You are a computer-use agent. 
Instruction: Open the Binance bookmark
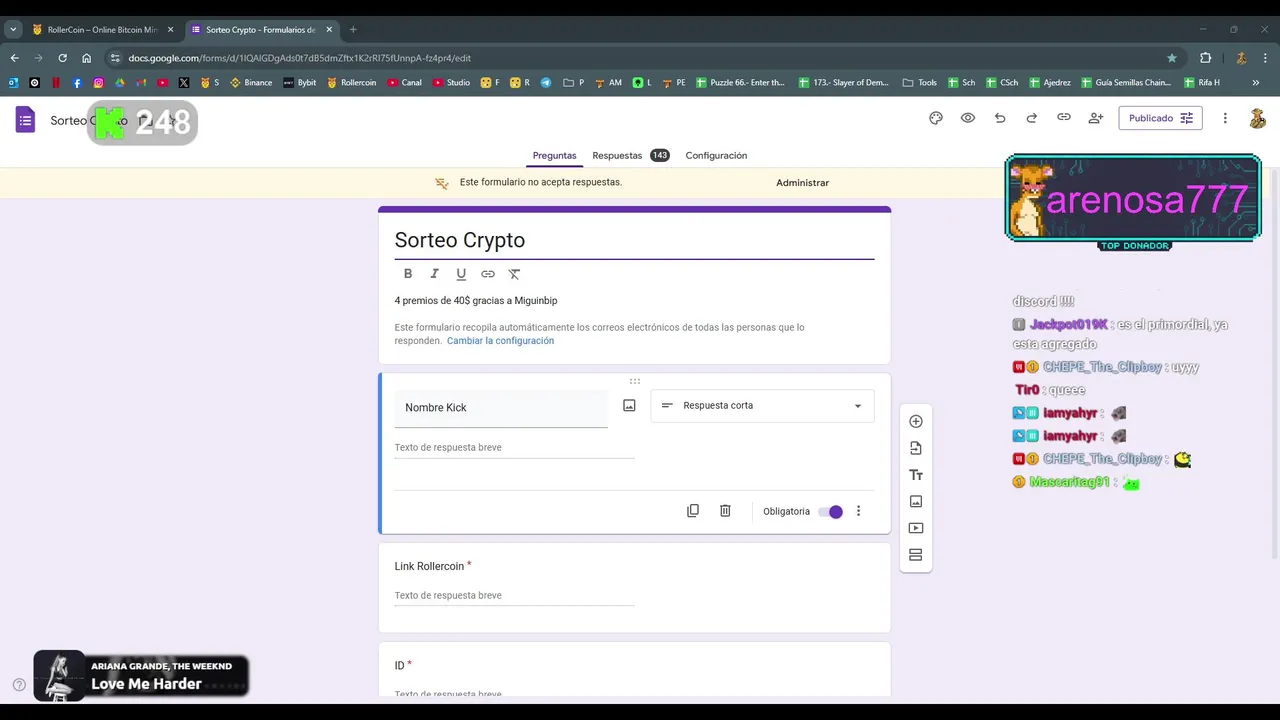pyautogui.click(x=251, y=83)
